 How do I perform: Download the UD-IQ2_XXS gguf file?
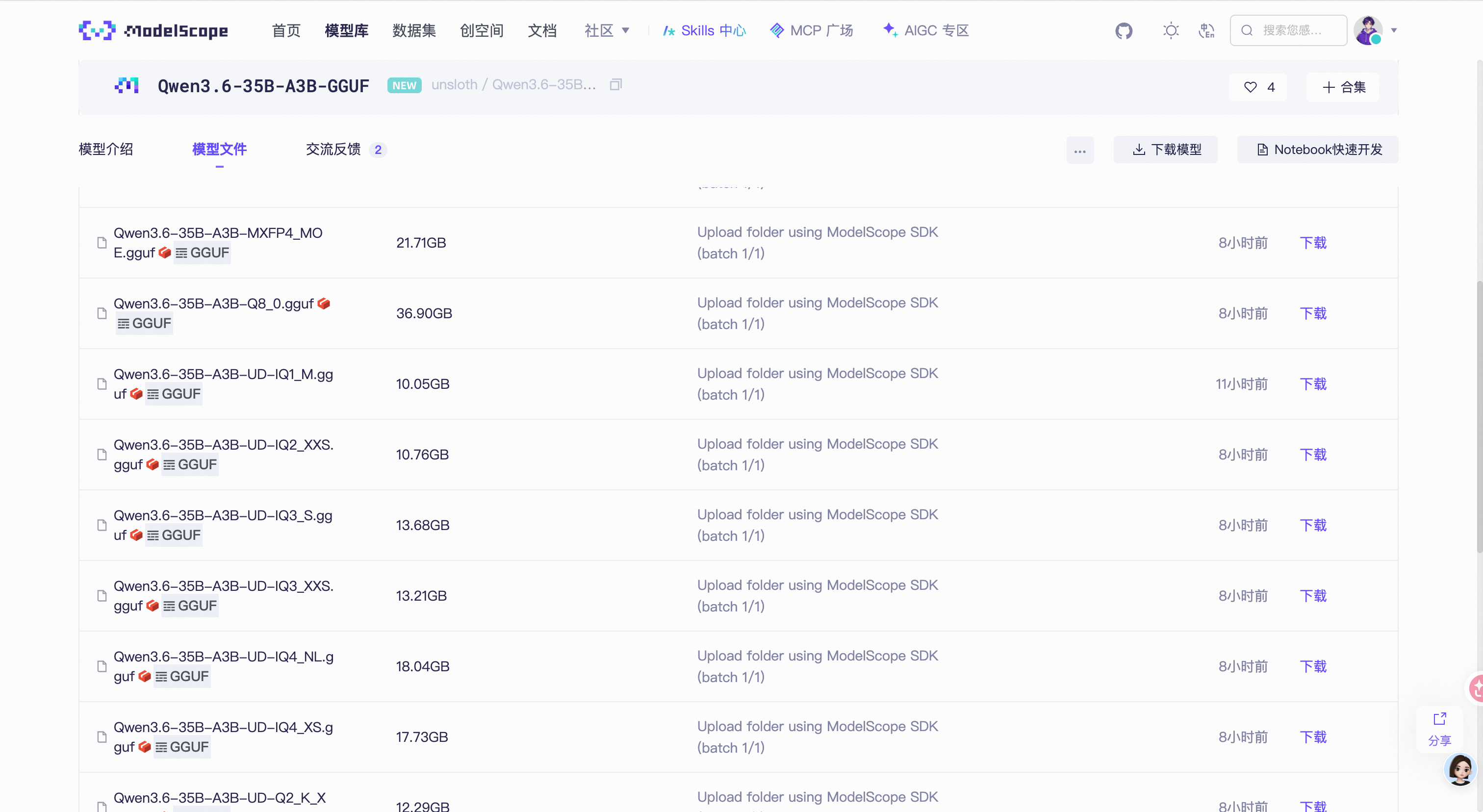click(1313, 455)
